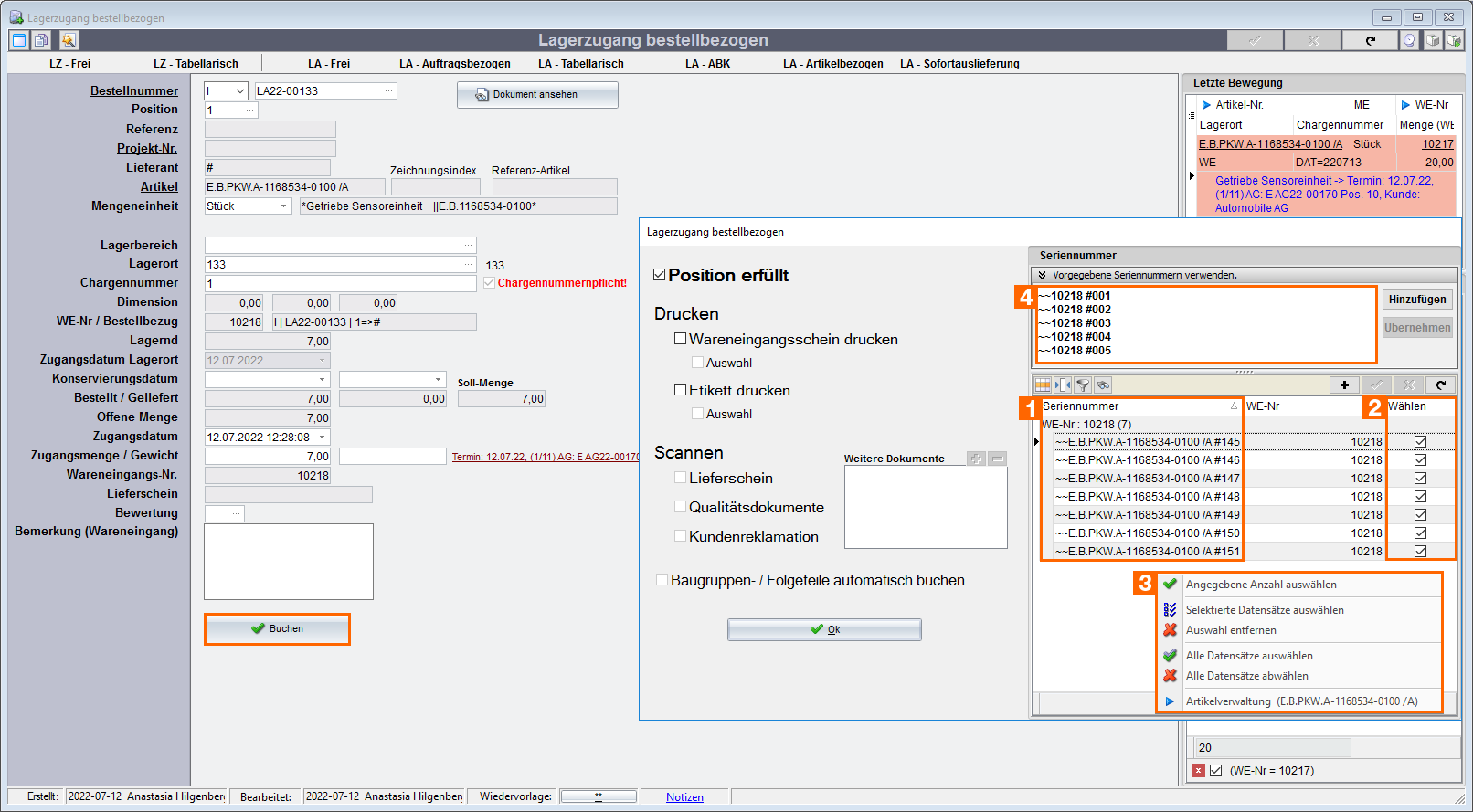Viewport: 1473px width, 812px height.
Task: Click the copy document icon in the top toolbar
Action: tap(41, 40)
